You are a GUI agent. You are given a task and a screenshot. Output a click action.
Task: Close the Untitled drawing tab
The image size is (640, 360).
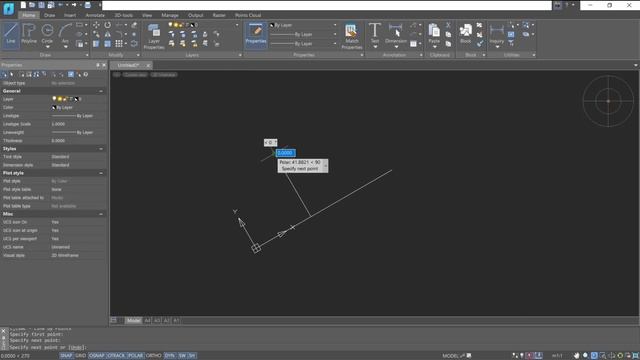point(148,65)
